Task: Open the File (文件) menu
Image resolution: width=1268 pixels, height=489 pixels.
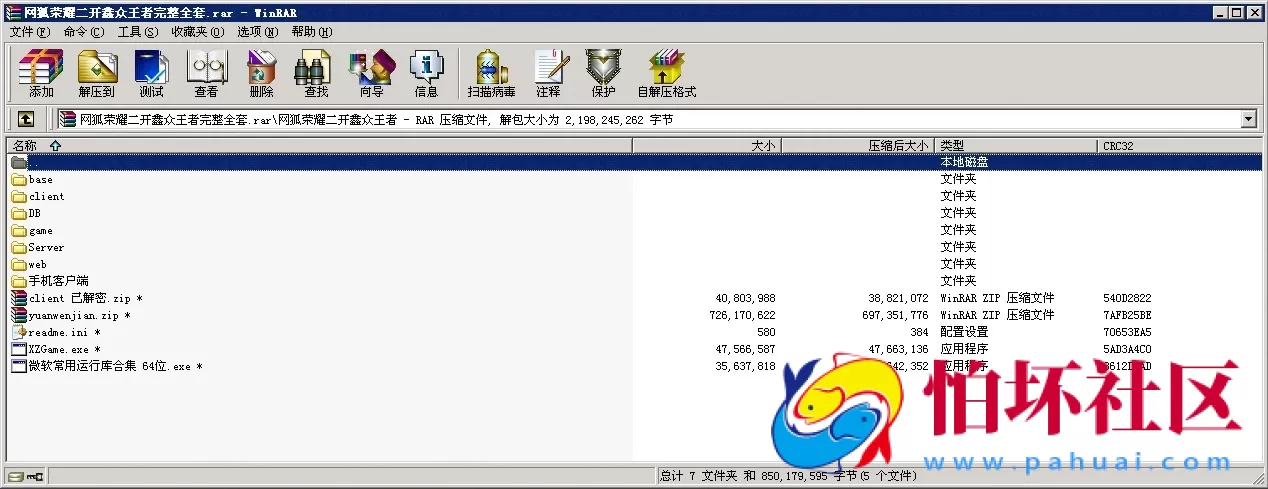Action: (29, 32)
